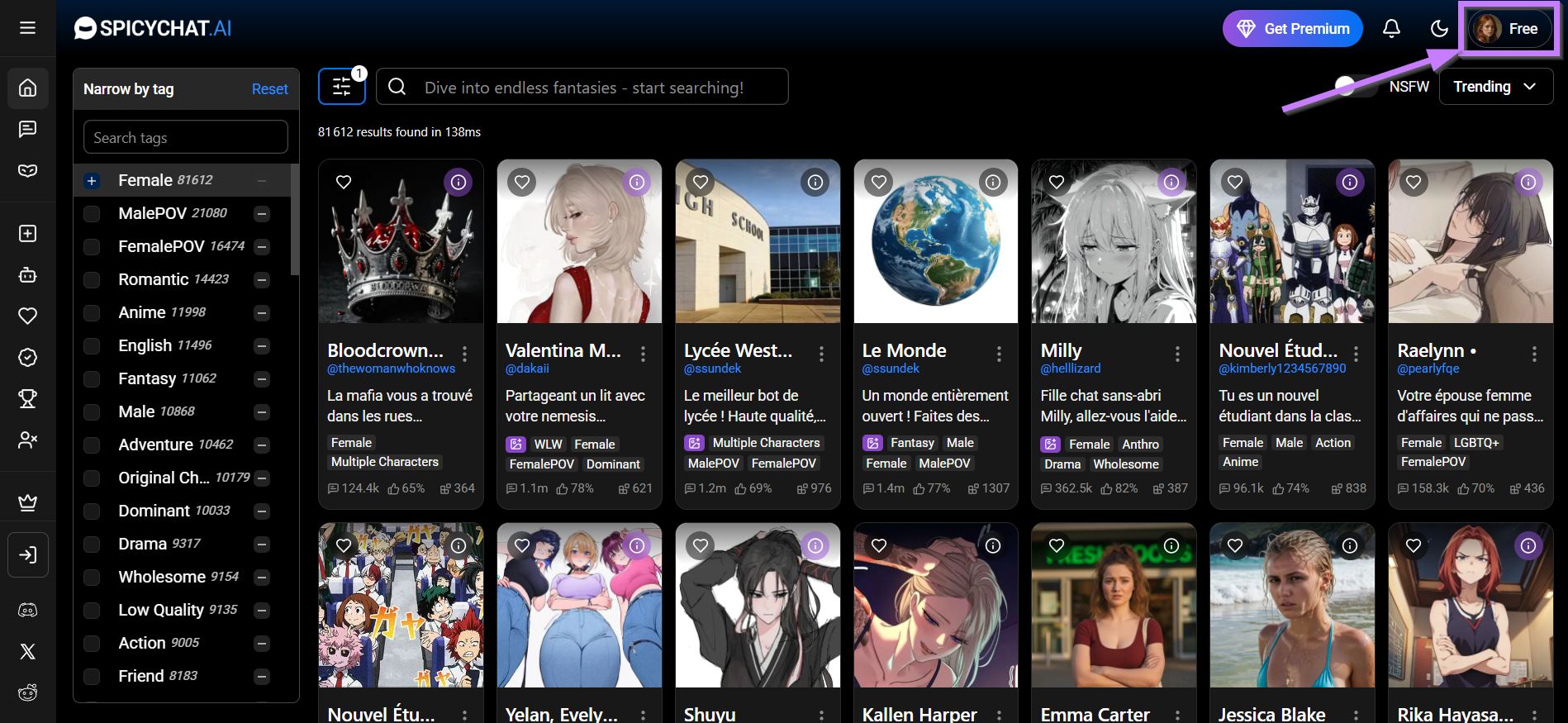This screenshot has width=1568, height=723.
Task: Click the Anthro tag on Milly card
Action: [1140, 445]
